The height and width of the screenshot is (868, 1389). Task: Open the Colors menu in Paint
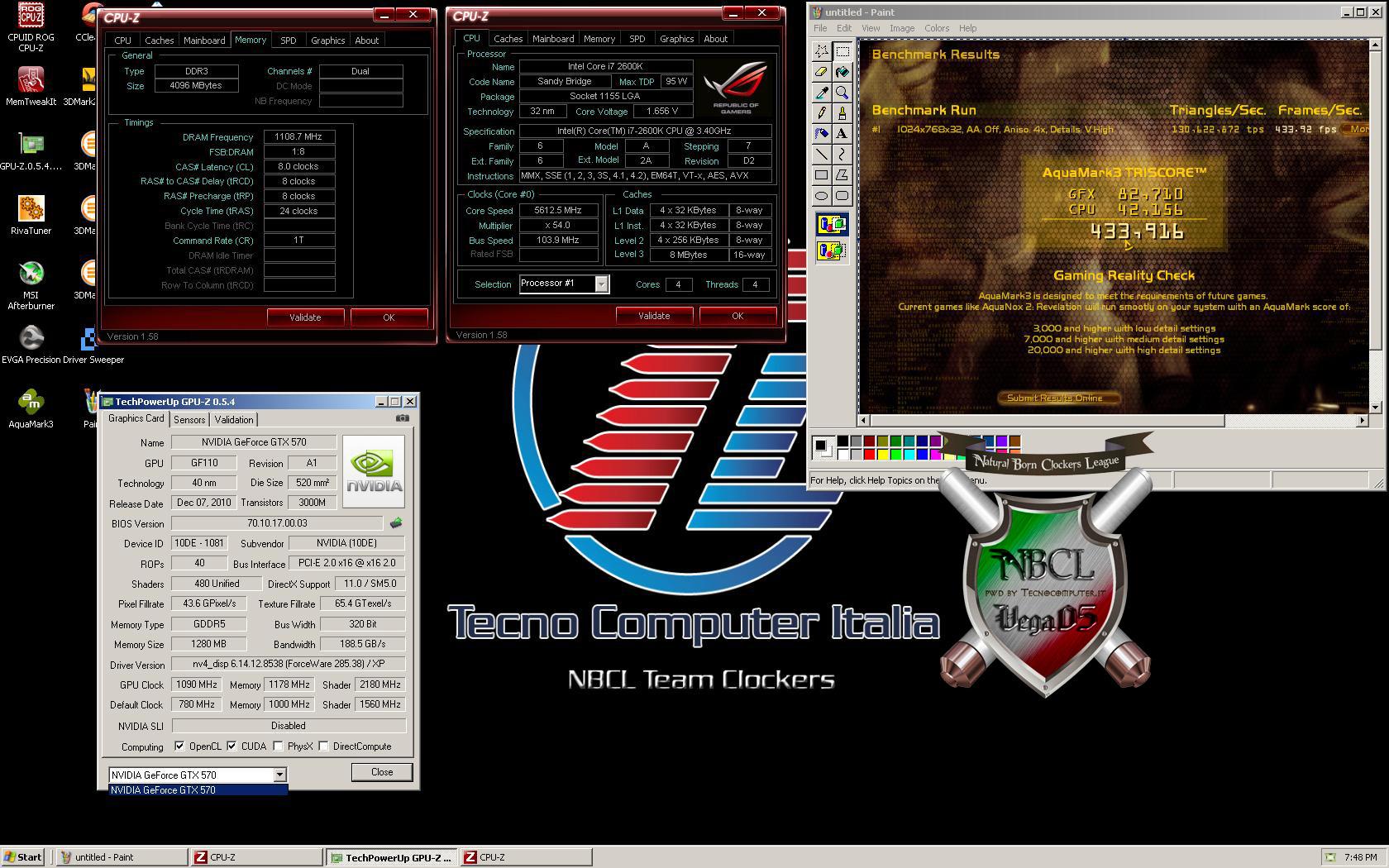(937, 28)
